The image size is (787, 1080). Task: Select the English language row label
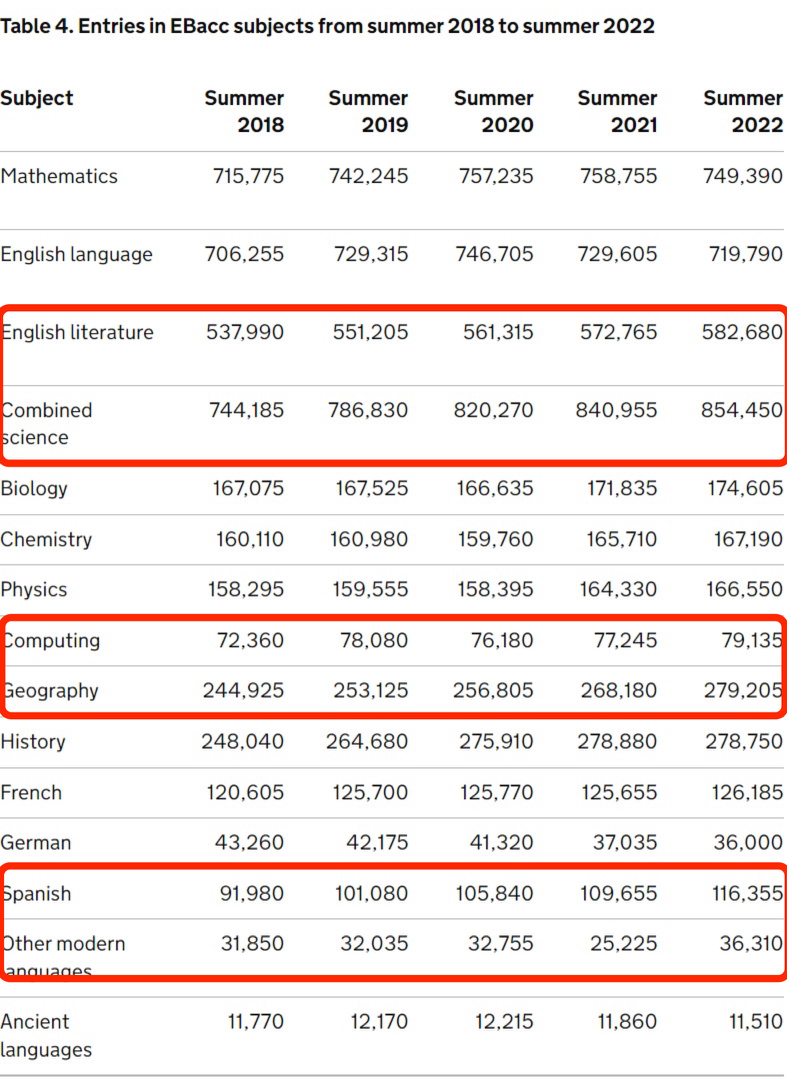point(77,254)
